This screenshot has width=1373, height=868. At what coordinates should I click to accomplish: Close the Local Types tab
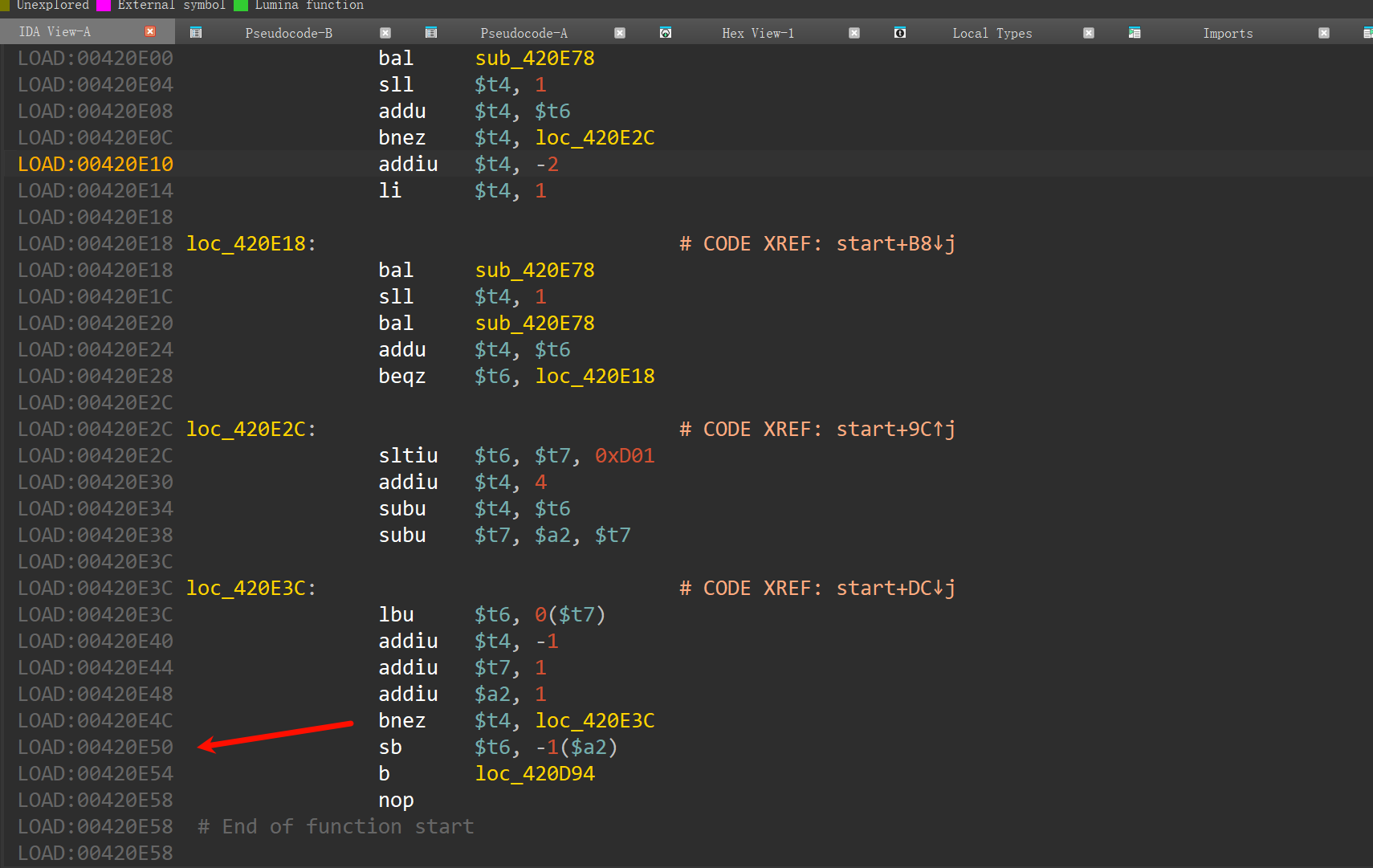coord(1089,33)
